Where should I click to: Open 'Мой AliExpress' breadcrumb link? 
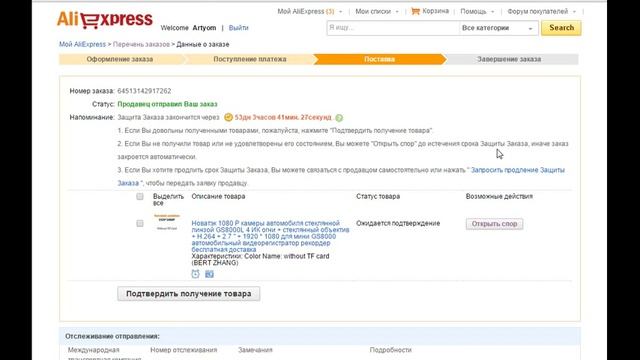coord(82,44)
